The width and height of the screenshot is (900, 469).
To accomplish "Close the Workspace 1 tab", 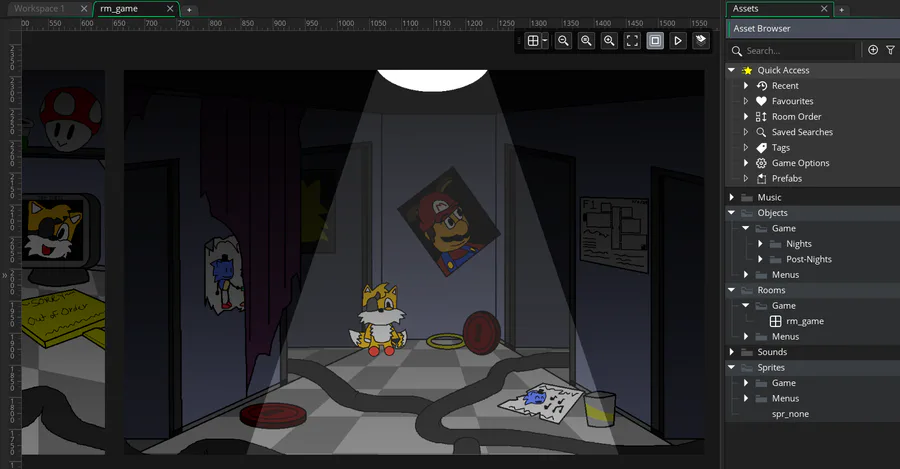I will (x=84, y=9).
